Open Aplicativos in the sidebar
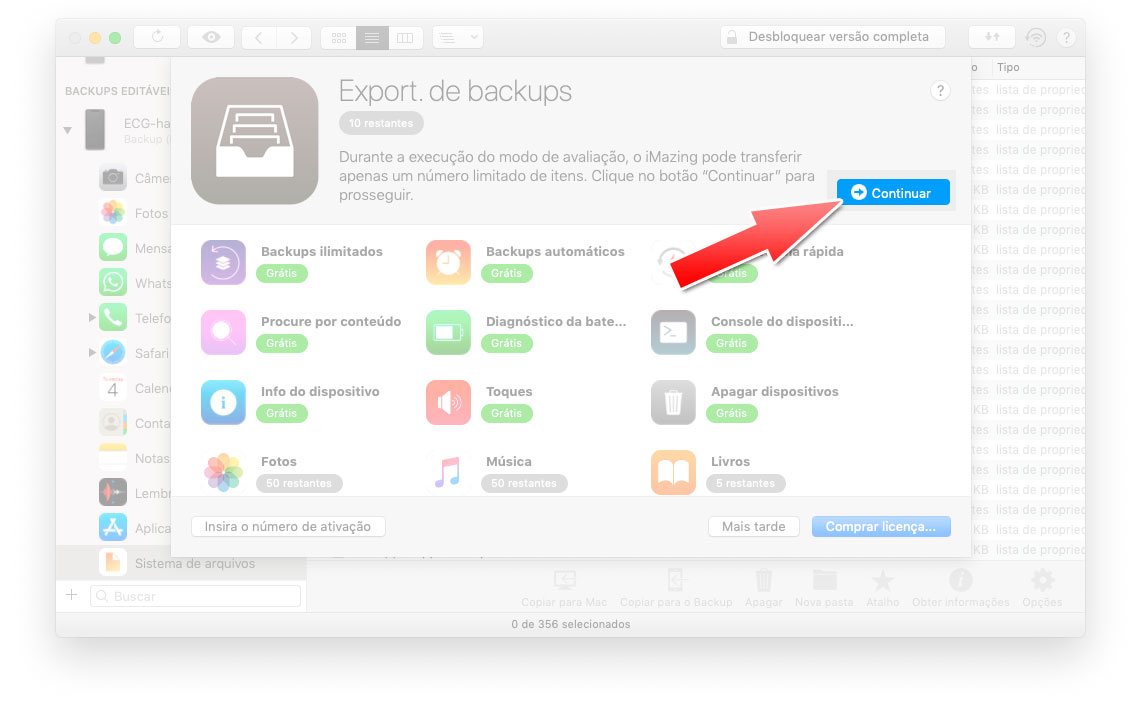 point(135,528)
